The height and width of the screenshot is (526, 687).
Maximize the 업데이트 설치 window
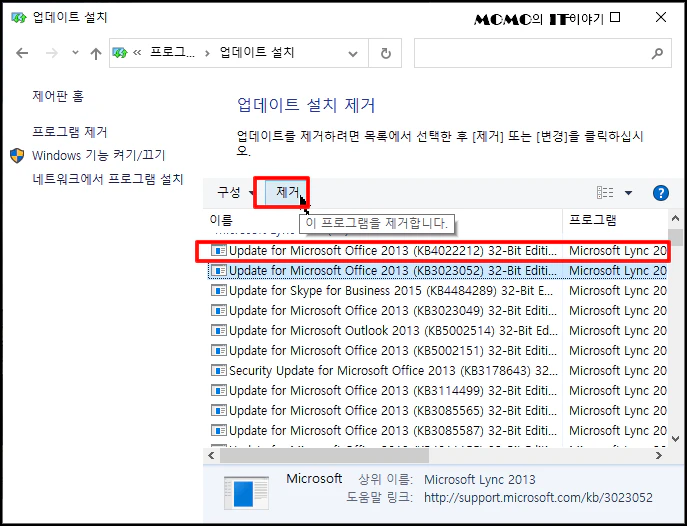click(x=615, y=18)
